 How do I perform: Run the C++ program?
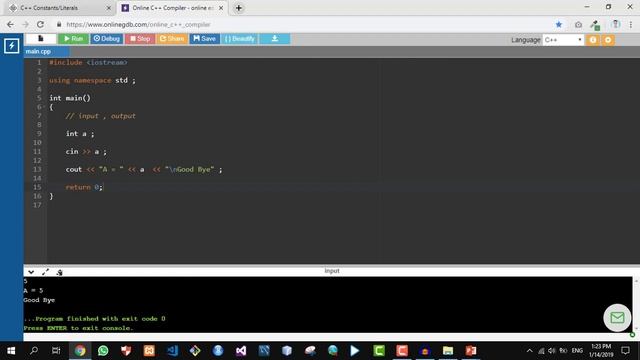(73, 39)
